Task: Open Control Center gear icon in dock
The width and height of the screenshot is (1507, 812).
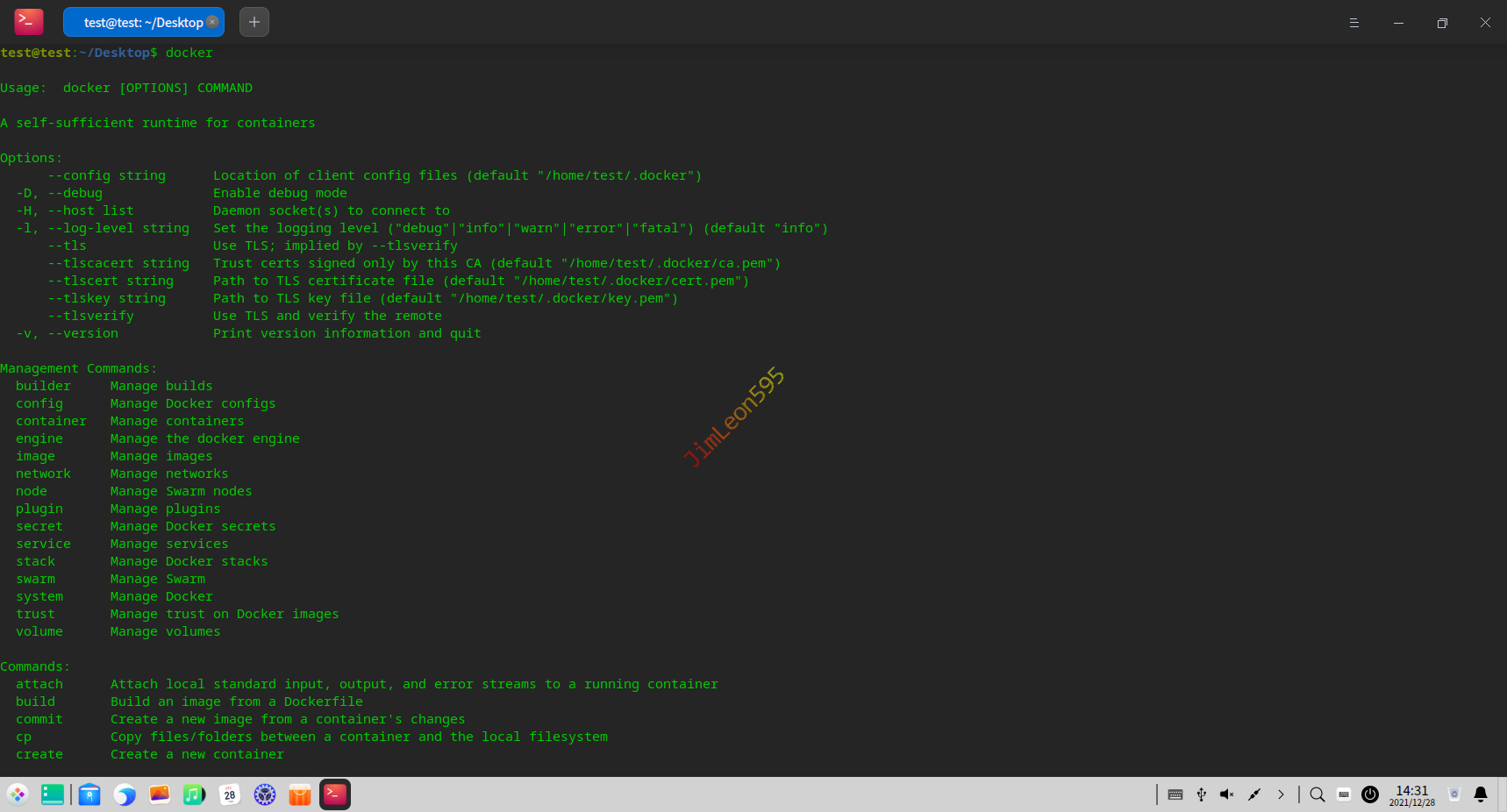Action: click(x=265, y=794)
